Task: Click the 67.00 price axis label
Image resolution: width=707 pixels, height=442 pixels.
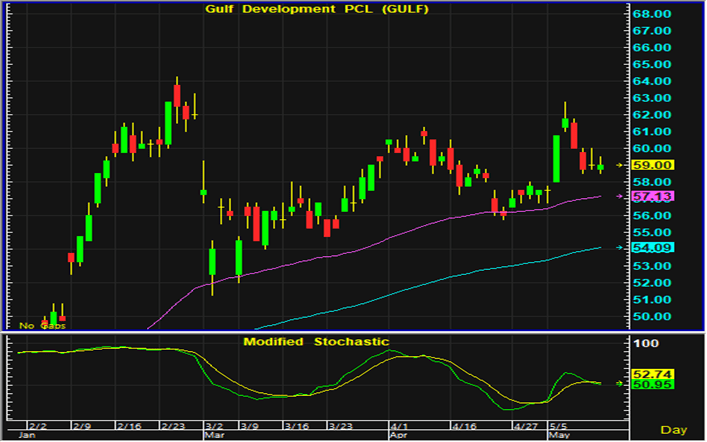Action: (652, 31)
